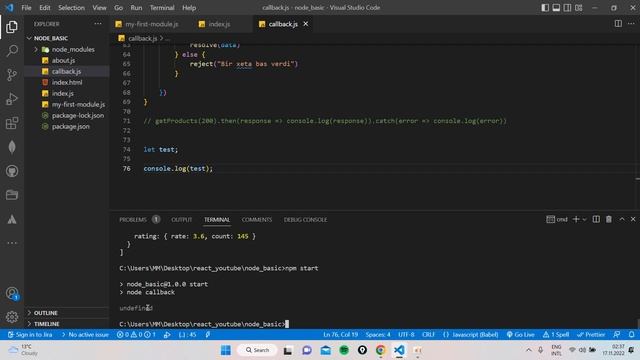Toggle primary side bar layout button
640x360 pixels.
pyautogui.click(x=545, y=8)
